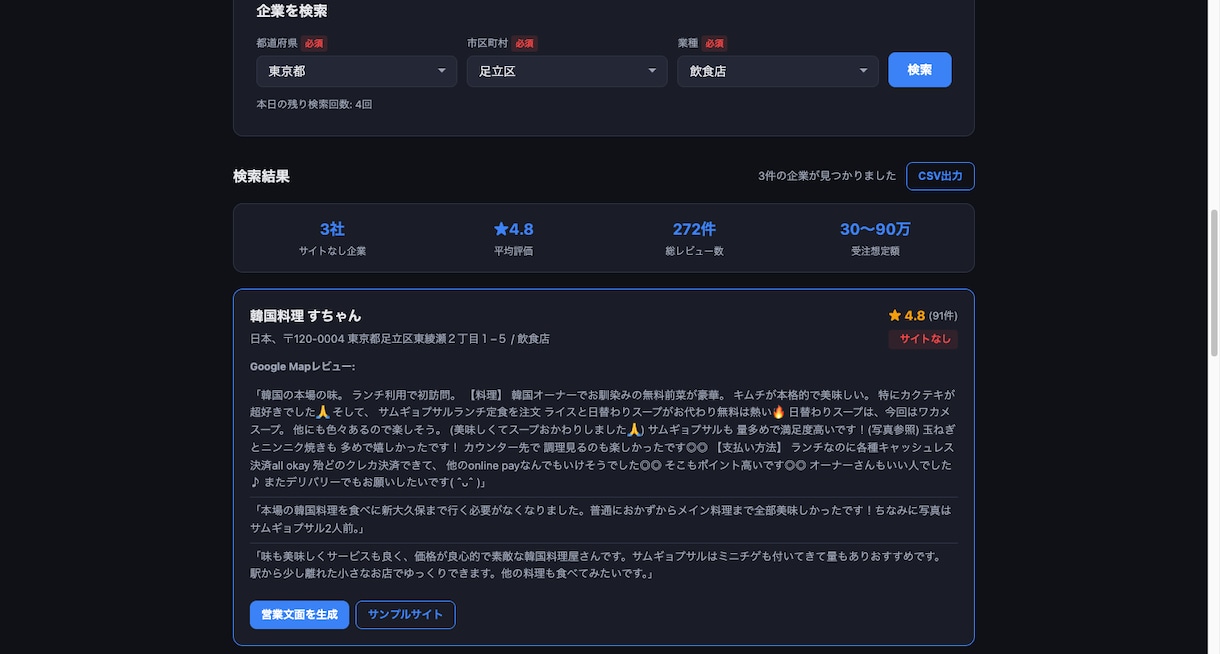Click the 272件 総レビュー数 statistic
Image resolution: width=1220 pixels, height=654 pixels.
694,238
